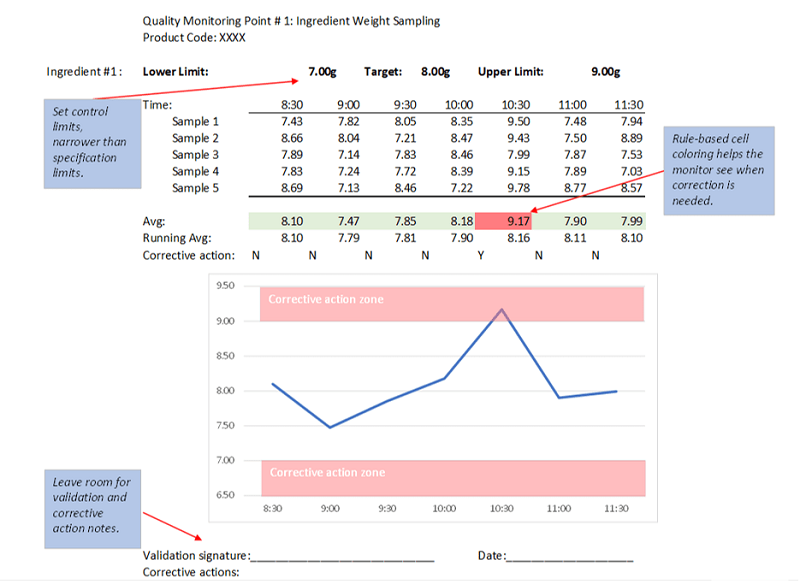Image resolution: width=800 pixels, height=584 pixels.
Task: Click the sample value 9.50
Action: [x=518, y=121]
